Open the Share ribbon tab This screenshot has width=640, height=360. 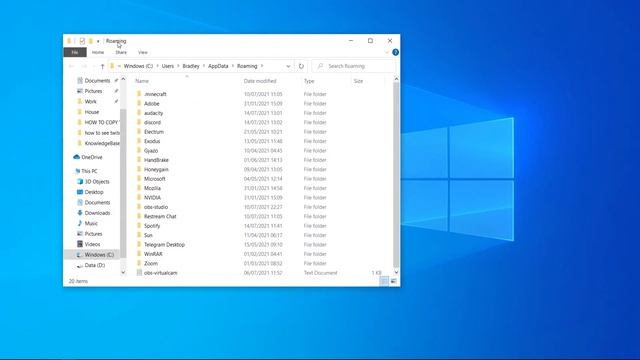click(x=121, y=52)
